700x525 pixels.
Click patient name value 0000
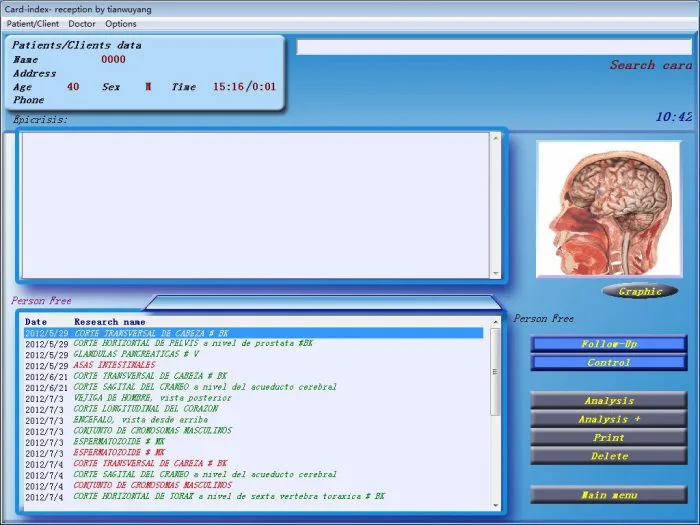click(x=113, y=59)
